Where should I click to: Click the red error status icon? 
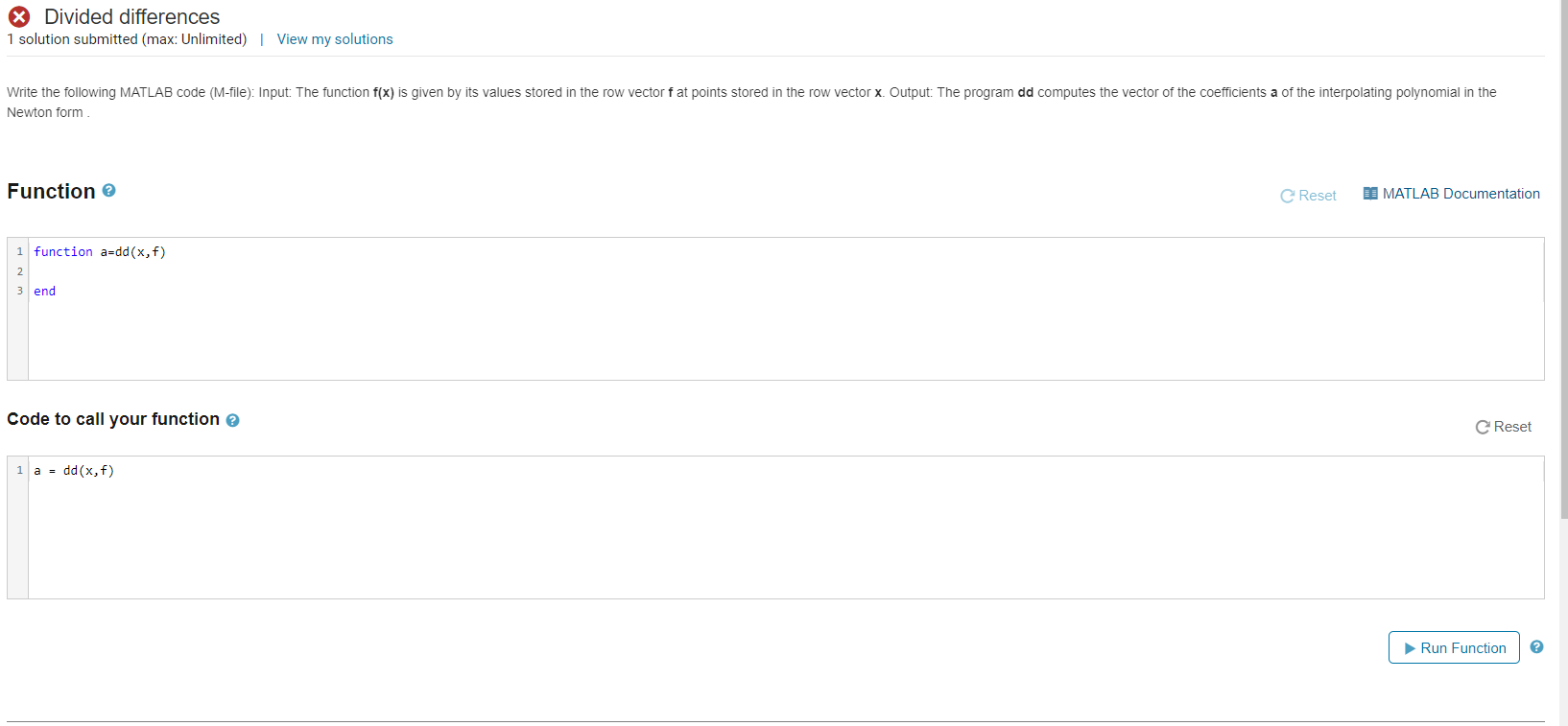(x=19, y=16)
